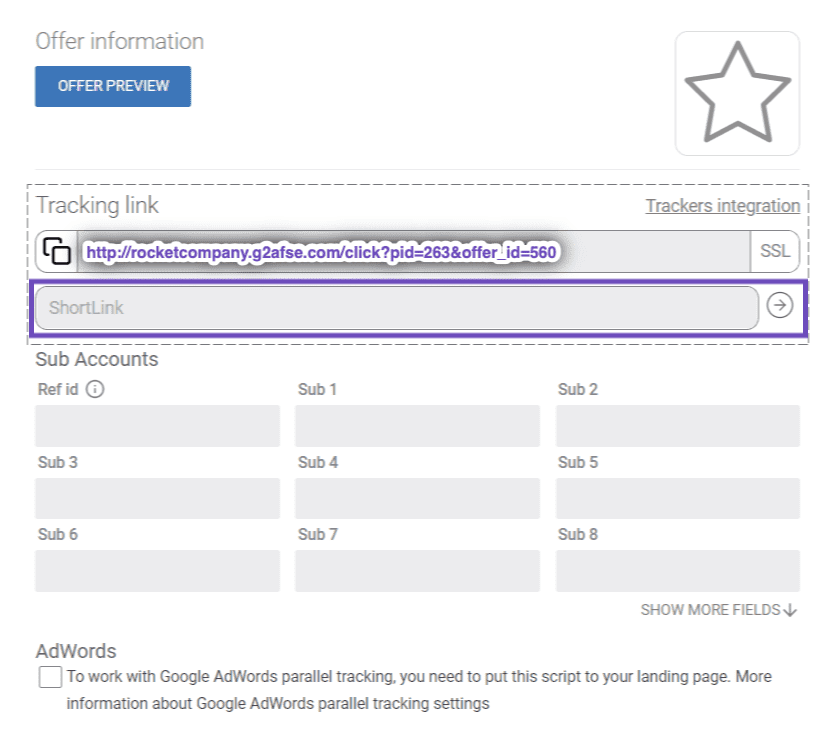
Task: Click the star favorite offer icon
Action: 737,93
